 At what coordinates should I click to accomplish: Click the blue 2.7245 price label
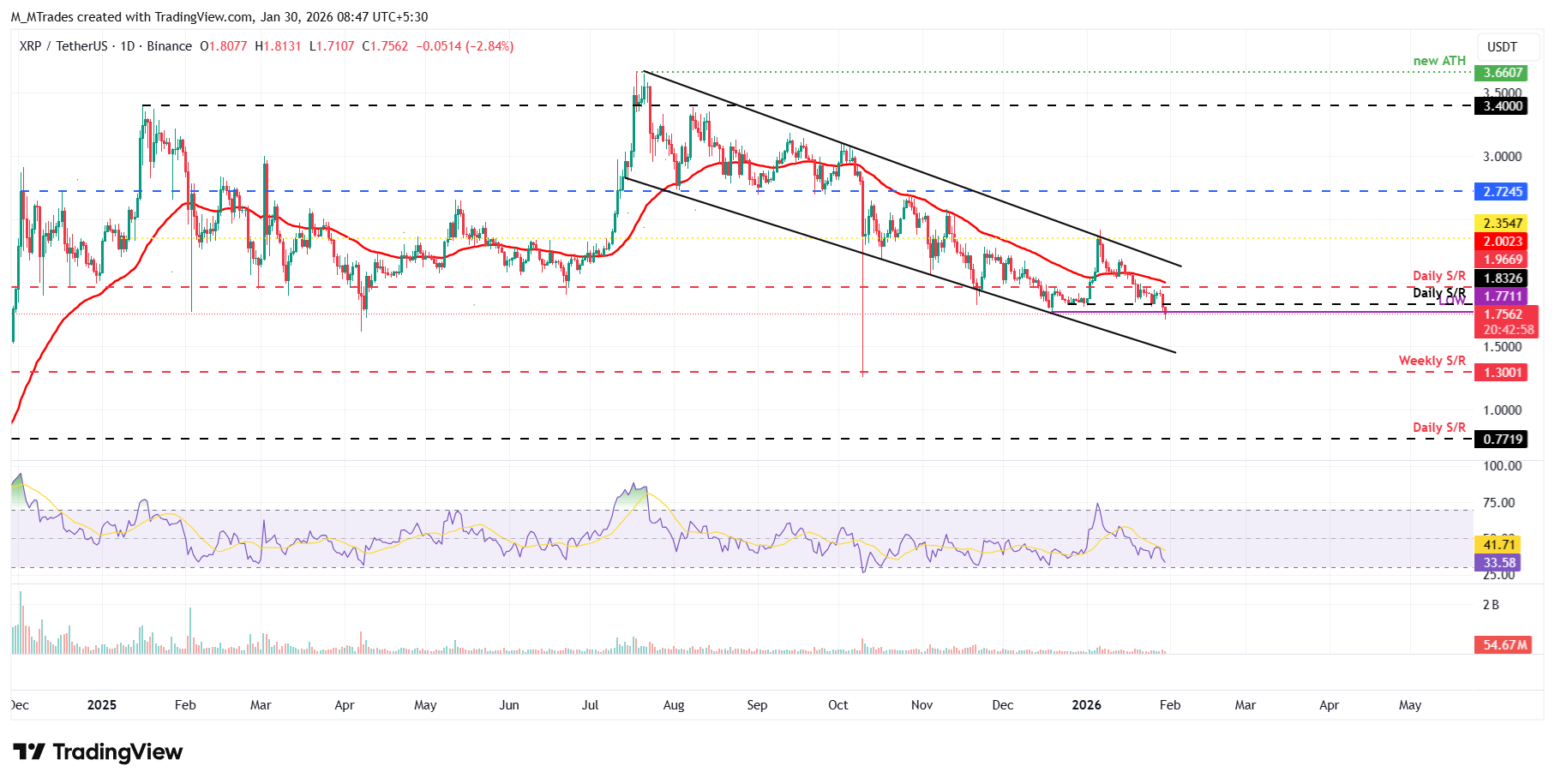pos(1503,192)
